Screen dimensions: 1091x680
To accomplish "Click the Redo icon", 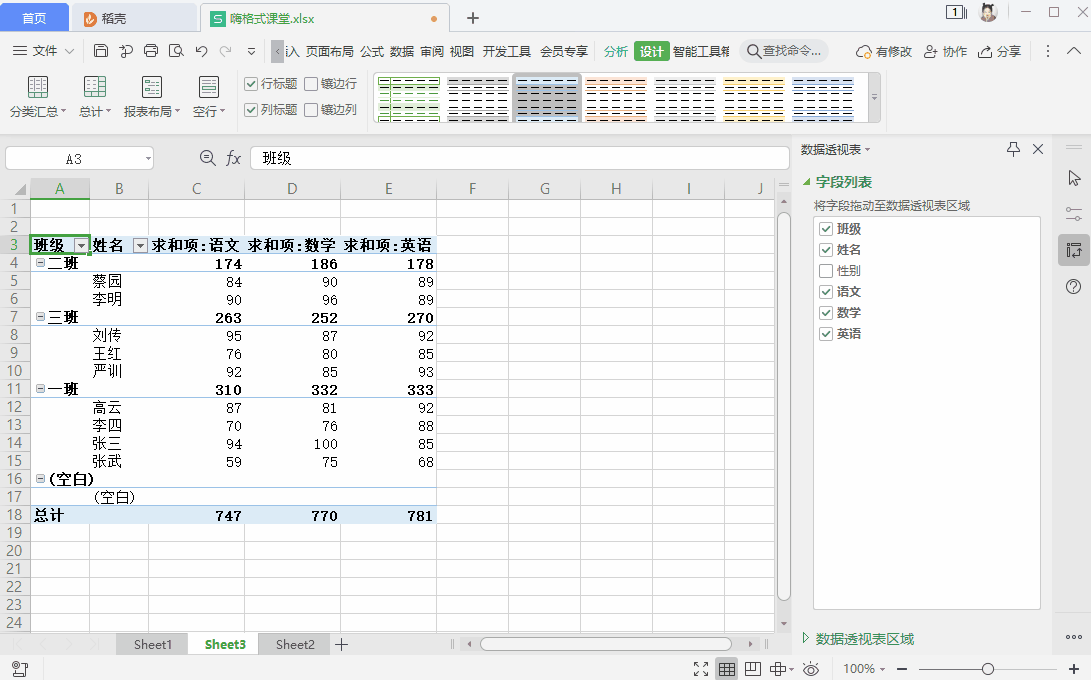I will coord(224,50).
